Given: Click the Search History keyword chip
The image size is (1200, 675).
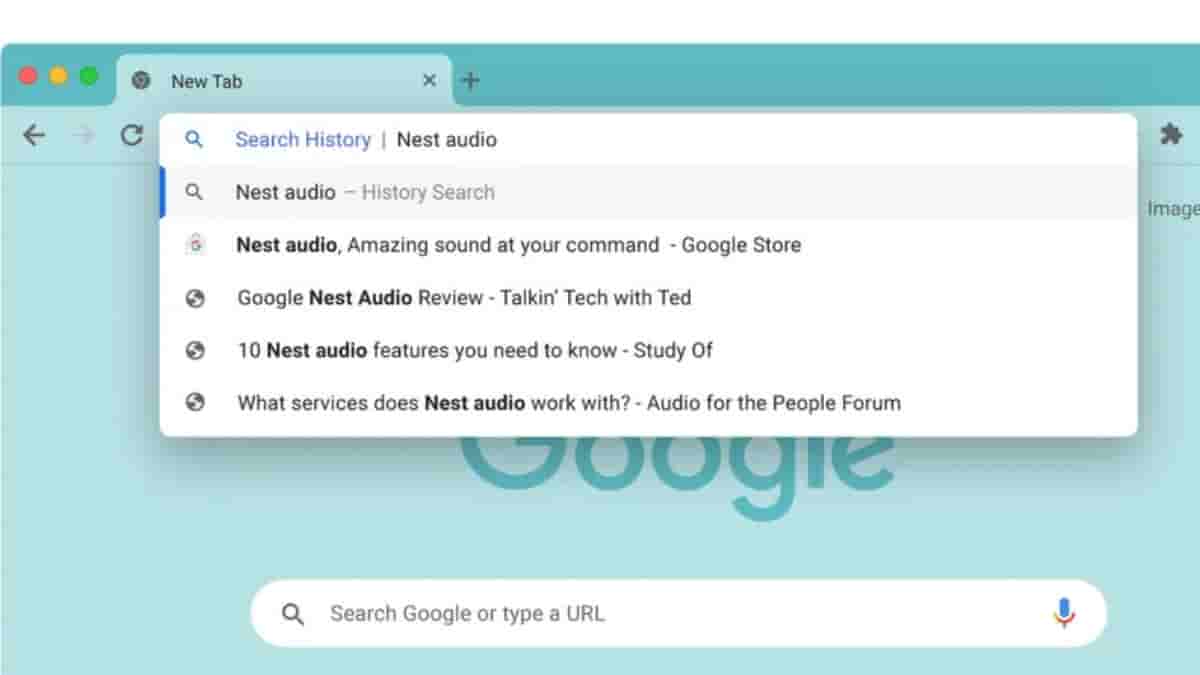Looking at the screenshot, I should click(x=303, y=140).
